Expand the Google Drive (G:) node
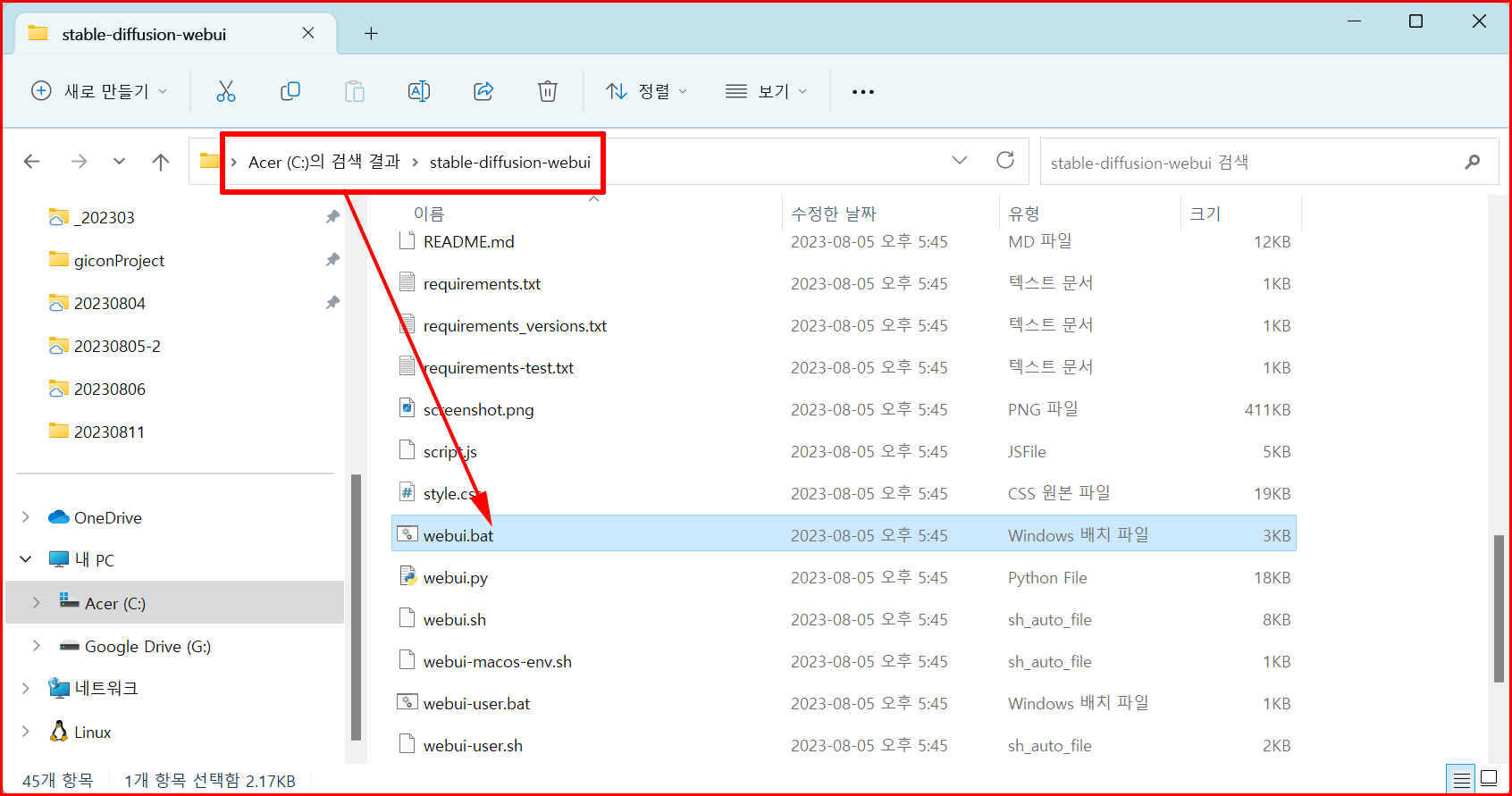This screenshot has height=796, width=1512. (x=37, y=646)
